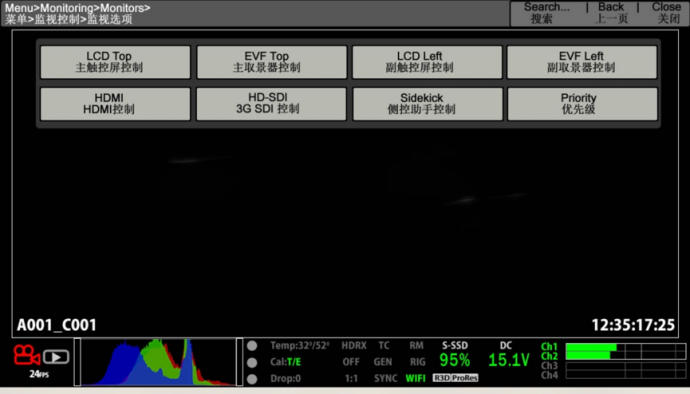Viewport: 690px width, 394px height.
Task: Select the WIFI status indicator
Action: click(415, 378)
